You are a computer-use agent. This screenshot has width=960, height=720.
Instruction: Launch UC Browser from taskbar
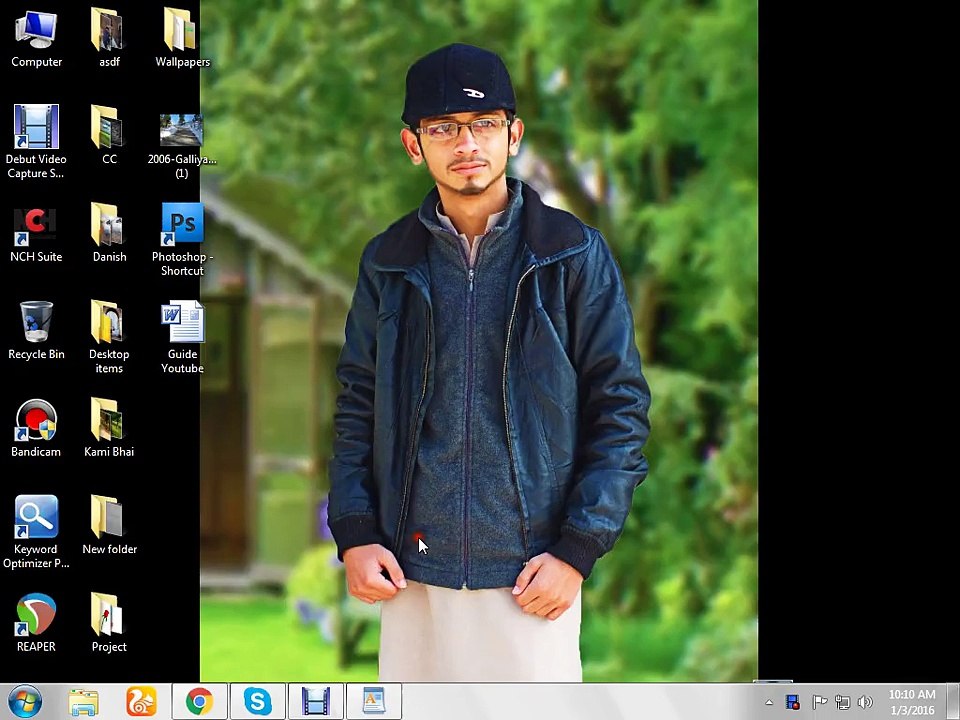[141, 702]
